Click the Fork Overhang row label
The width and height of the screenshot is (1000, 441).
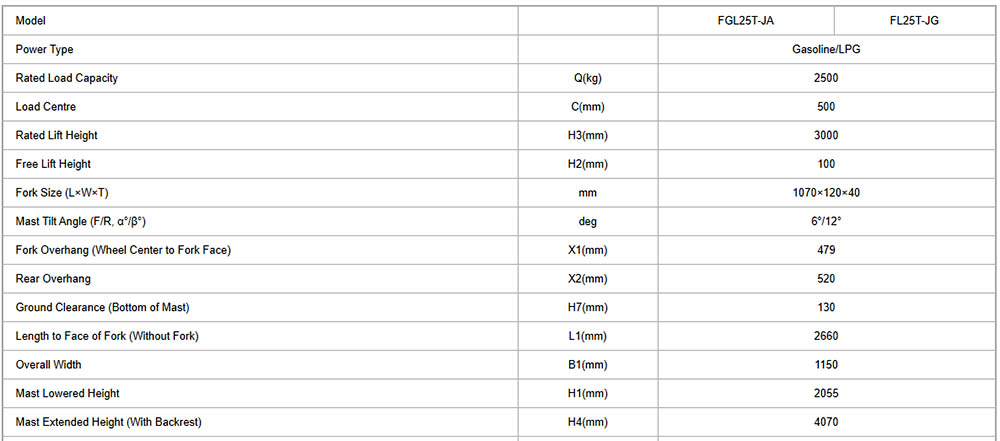[123, 250]
